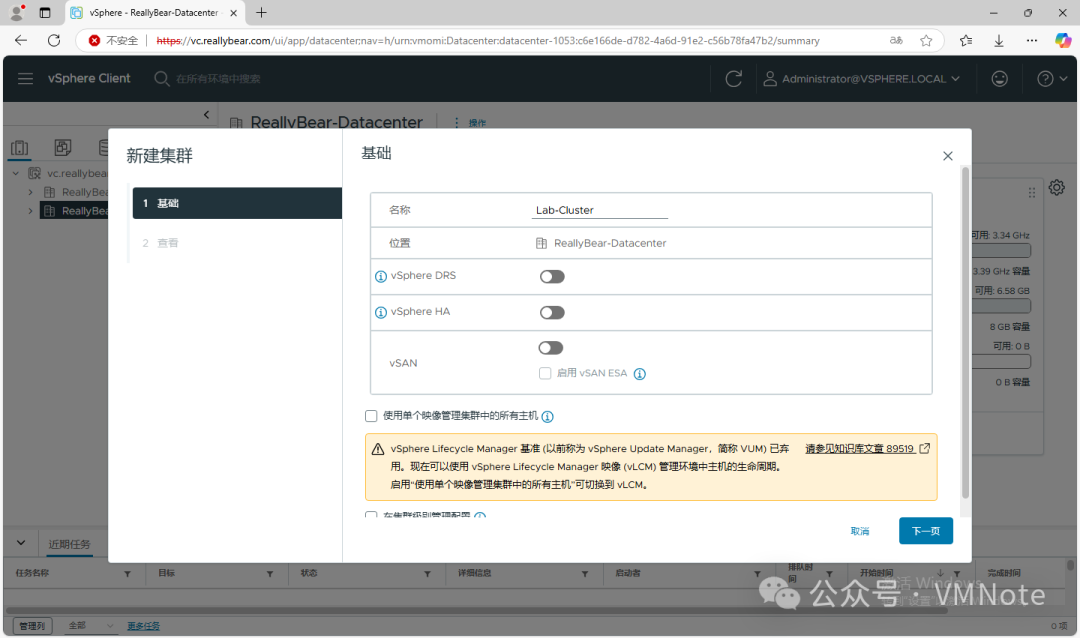
Task: Click the 管理列 manage columns button
Action: click(x=32, y=626)
